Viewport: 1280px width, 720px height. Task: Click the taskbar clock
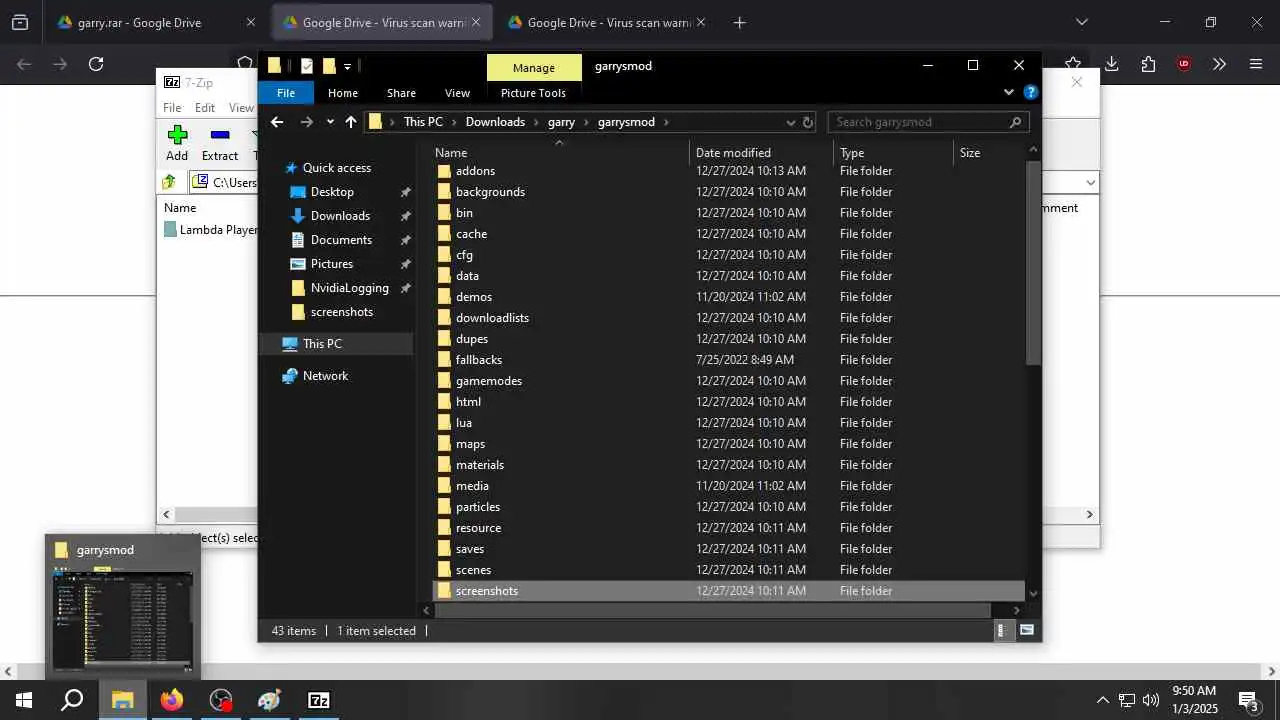[x=1194, y=700]
